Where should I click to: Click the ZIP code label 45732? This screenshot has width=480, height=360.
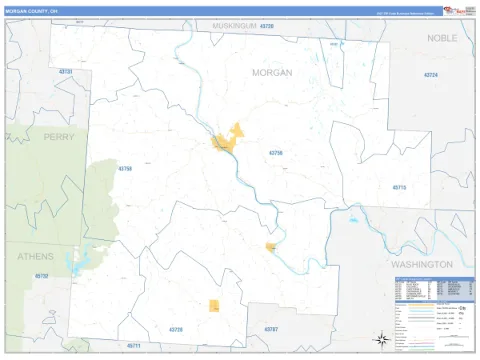coord(42,276)
